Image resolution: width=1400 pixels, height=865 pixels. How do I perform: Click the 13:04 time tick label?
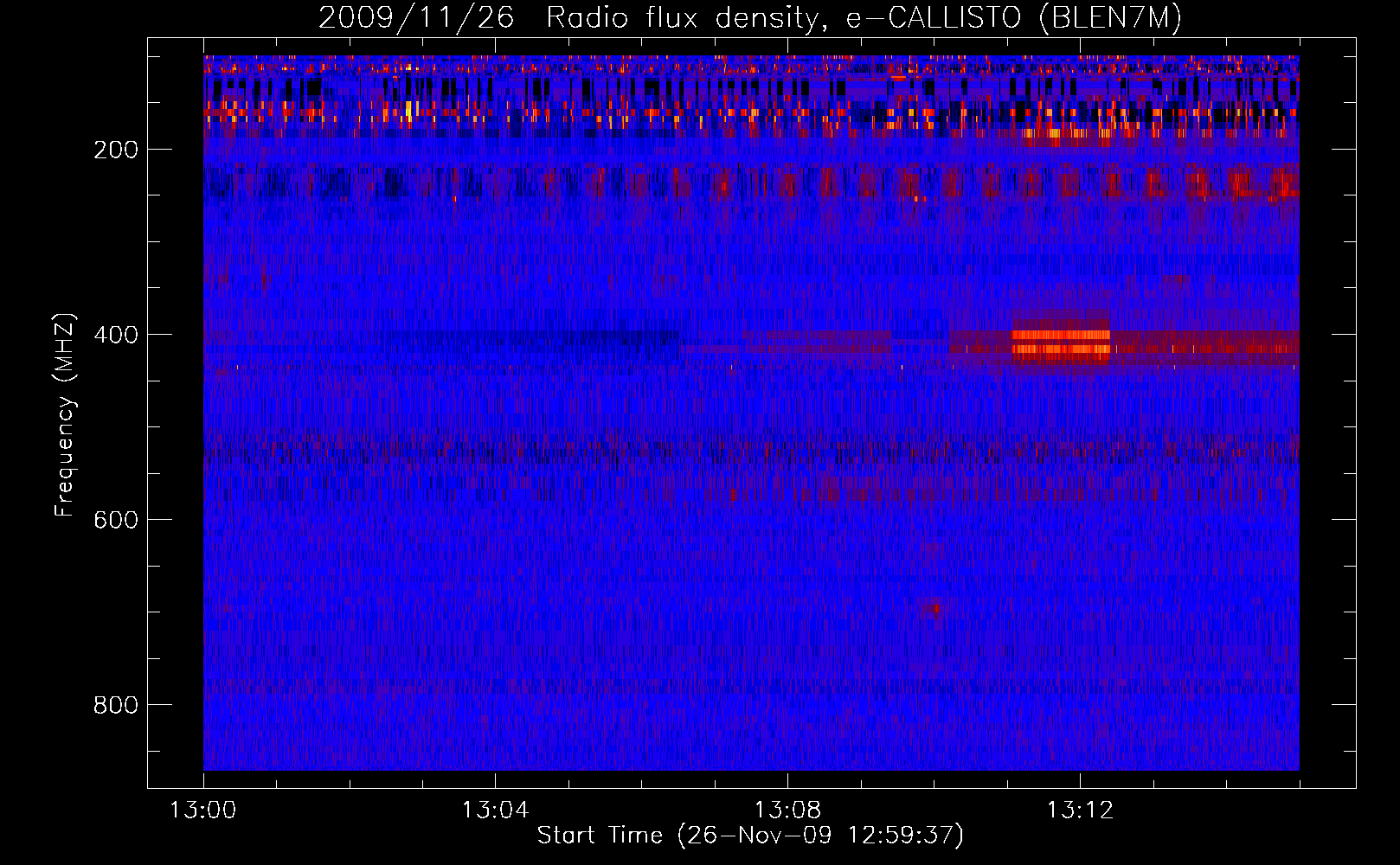click(x=495, y=811)
